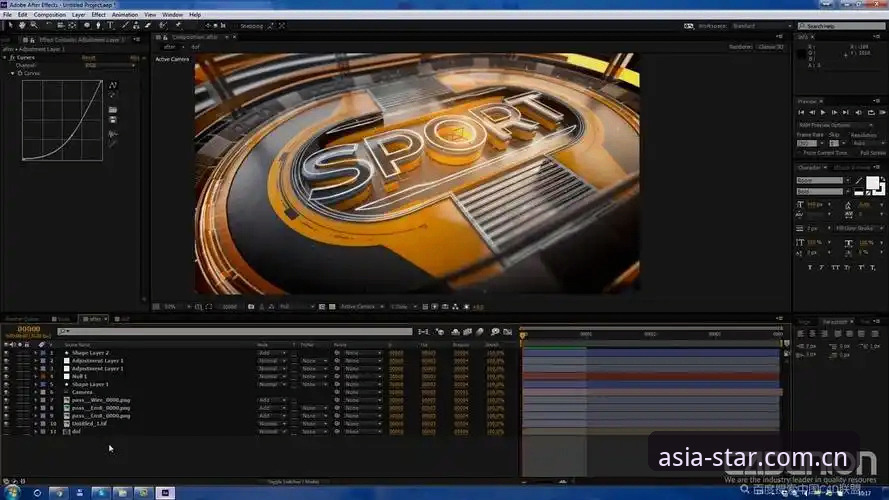Screen dimensions: 889x500
Task: Click the All Caps style button
Action: click(835, 268)
